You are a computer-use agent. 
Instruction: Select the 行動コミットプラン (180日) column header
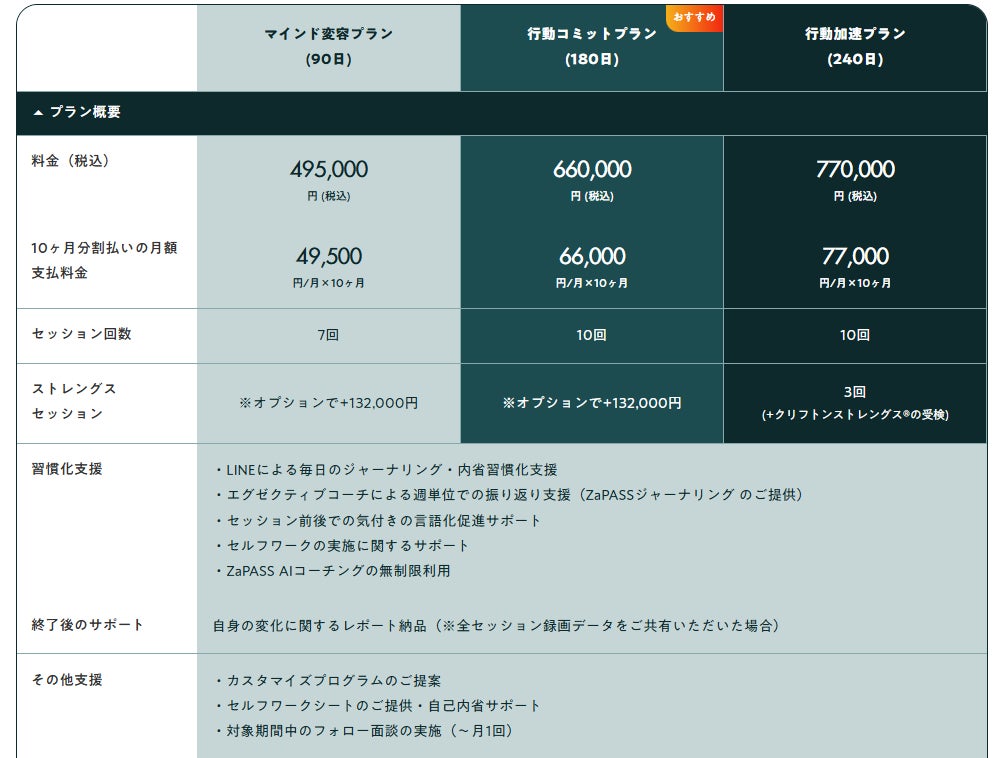(592, 47)
